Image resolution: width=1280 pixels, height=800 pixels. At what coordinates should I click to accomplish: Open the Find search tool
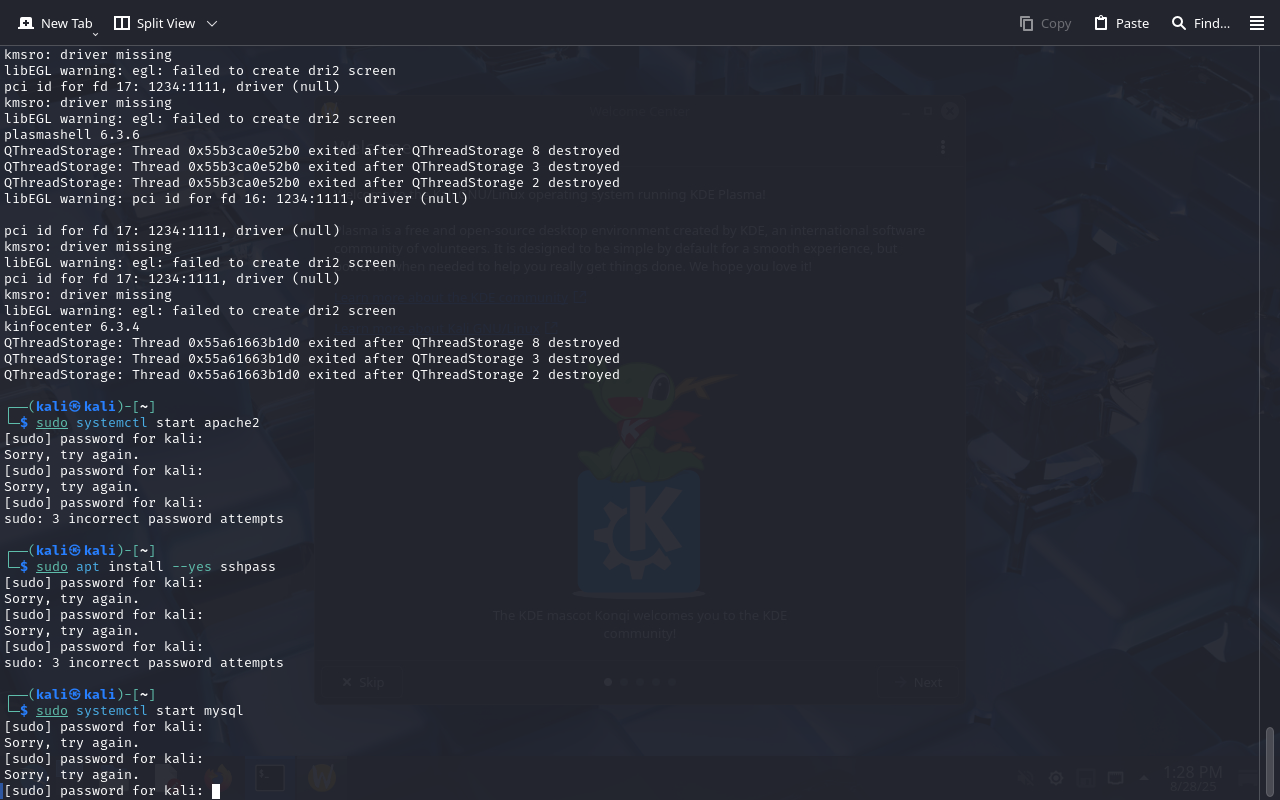pos(1201,23)
